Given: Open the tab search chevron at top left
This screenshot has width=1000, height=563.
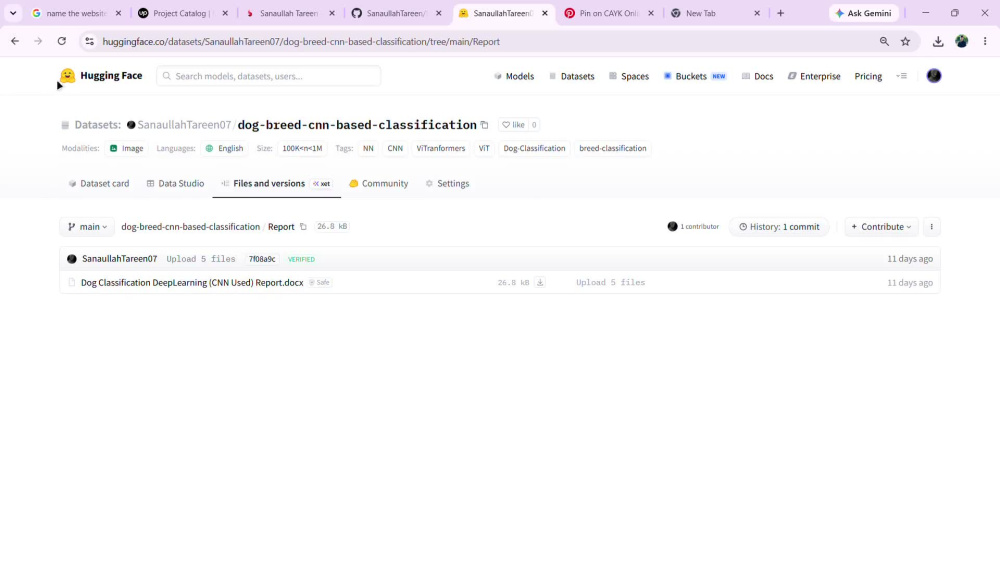Looking at the screenshot, I should (13, 13).
